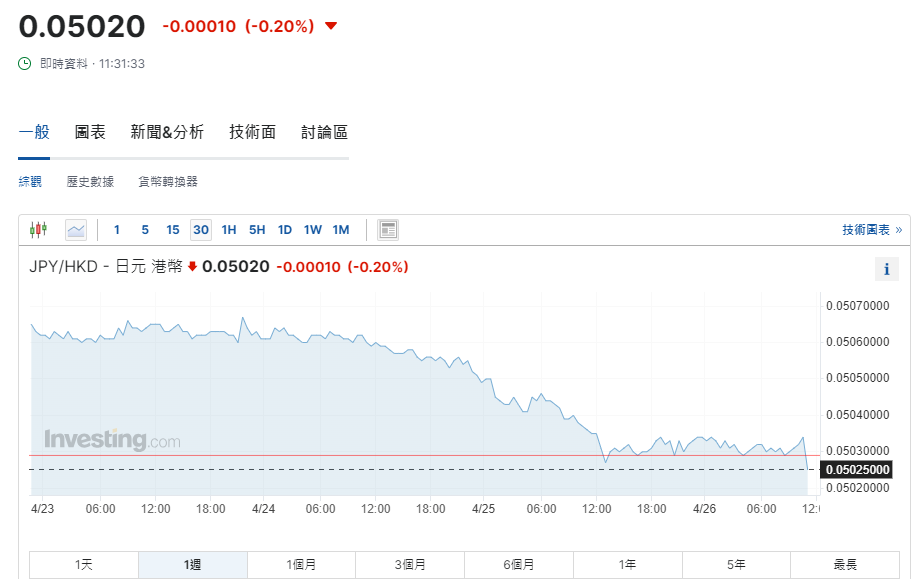Open the 圖表 tab
The width and height of the screenshot is (920, 579).
coord(90,132)
